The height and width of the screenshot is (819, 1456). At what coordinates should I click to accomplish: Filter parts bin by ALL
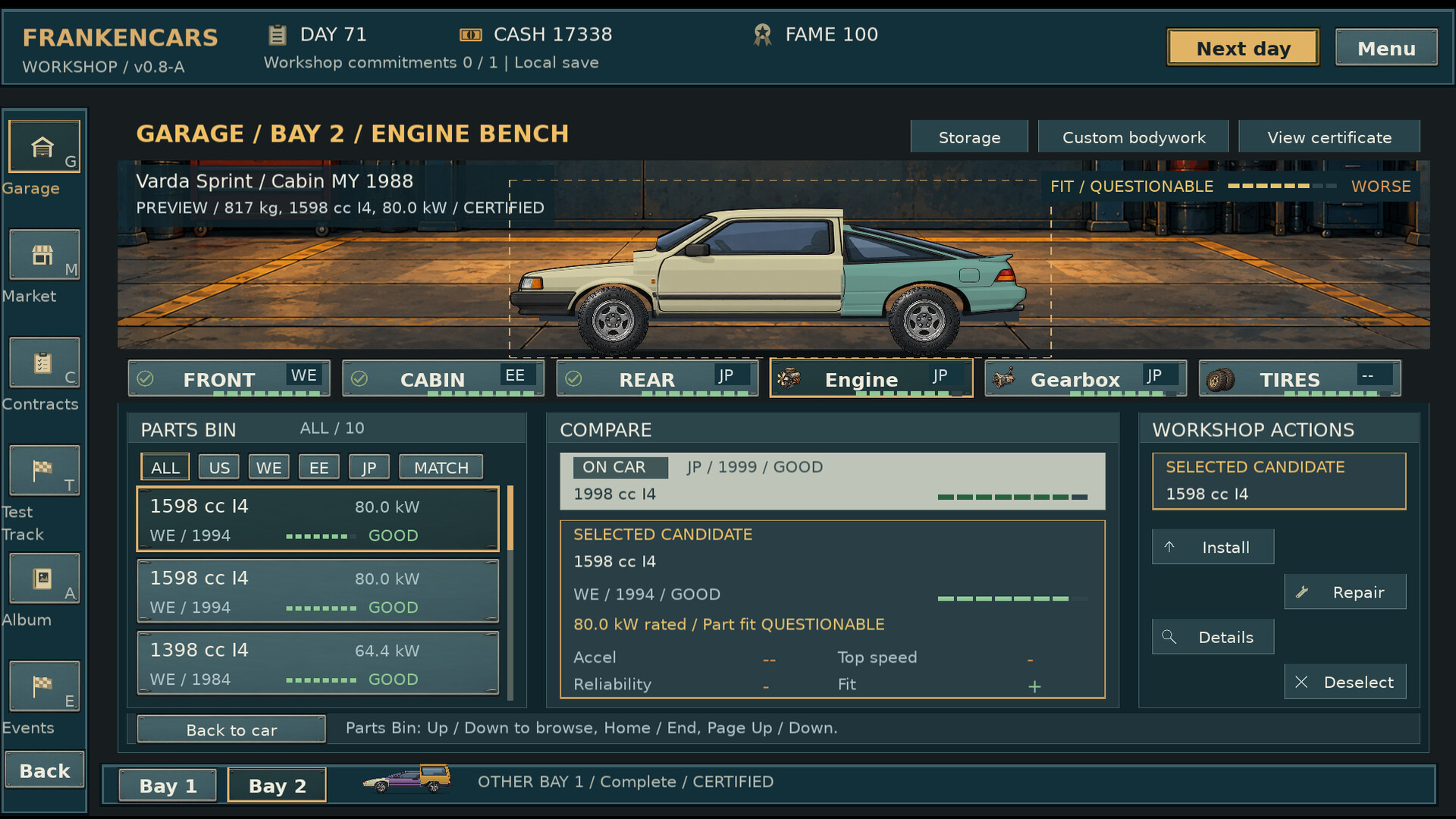165,467
